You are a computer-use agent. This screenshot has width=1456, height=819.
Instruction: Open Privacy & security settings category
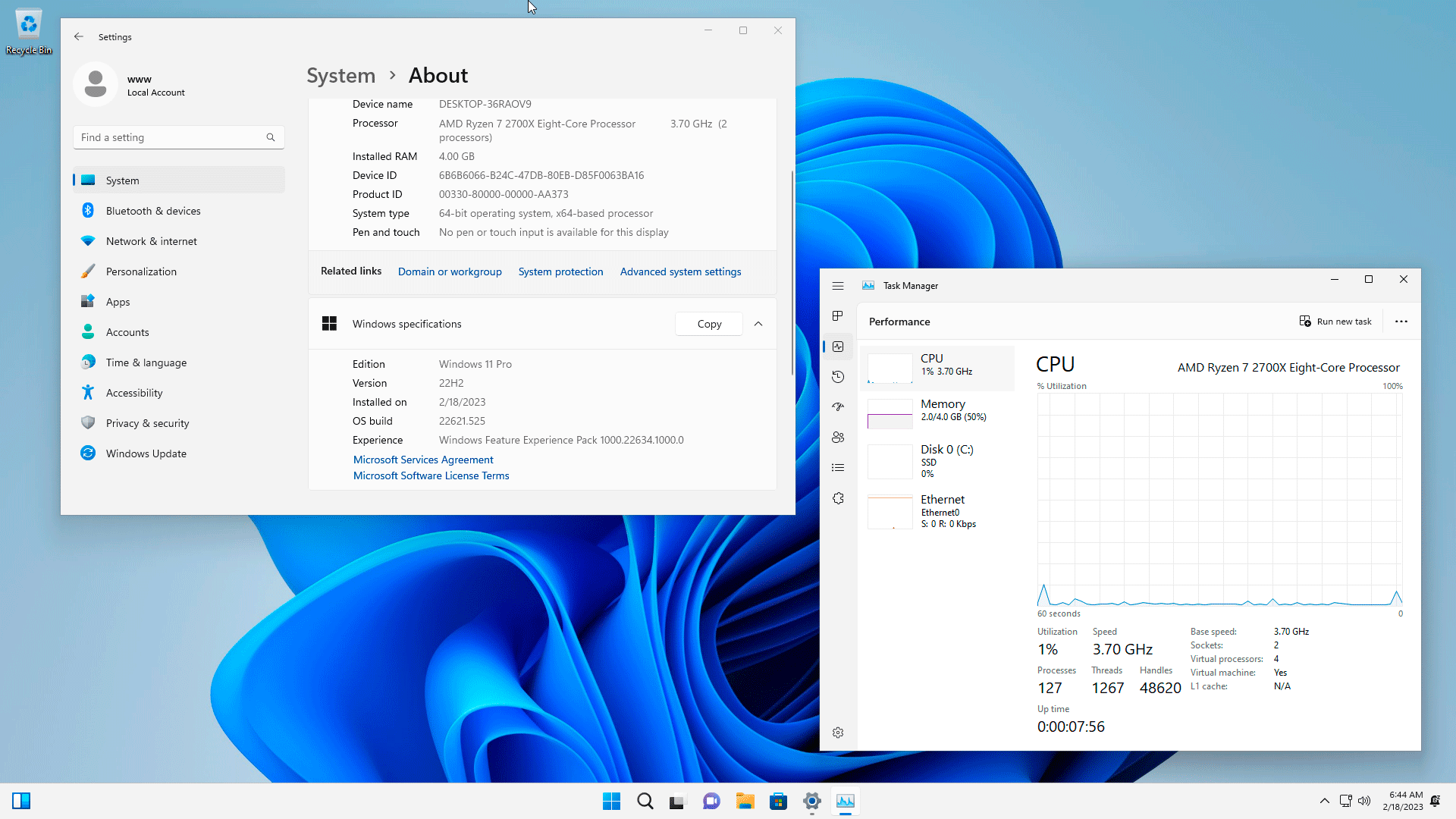147,423
